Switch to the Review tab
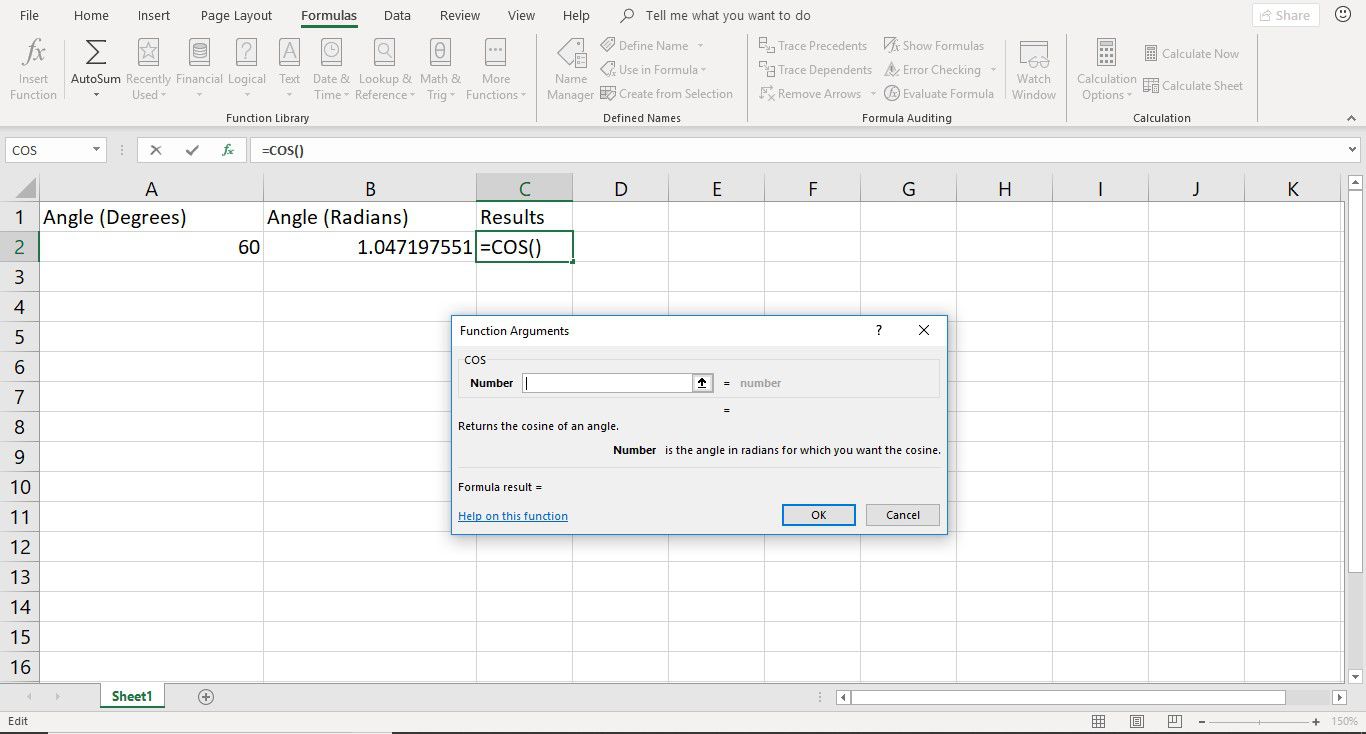 coord(460,15)
